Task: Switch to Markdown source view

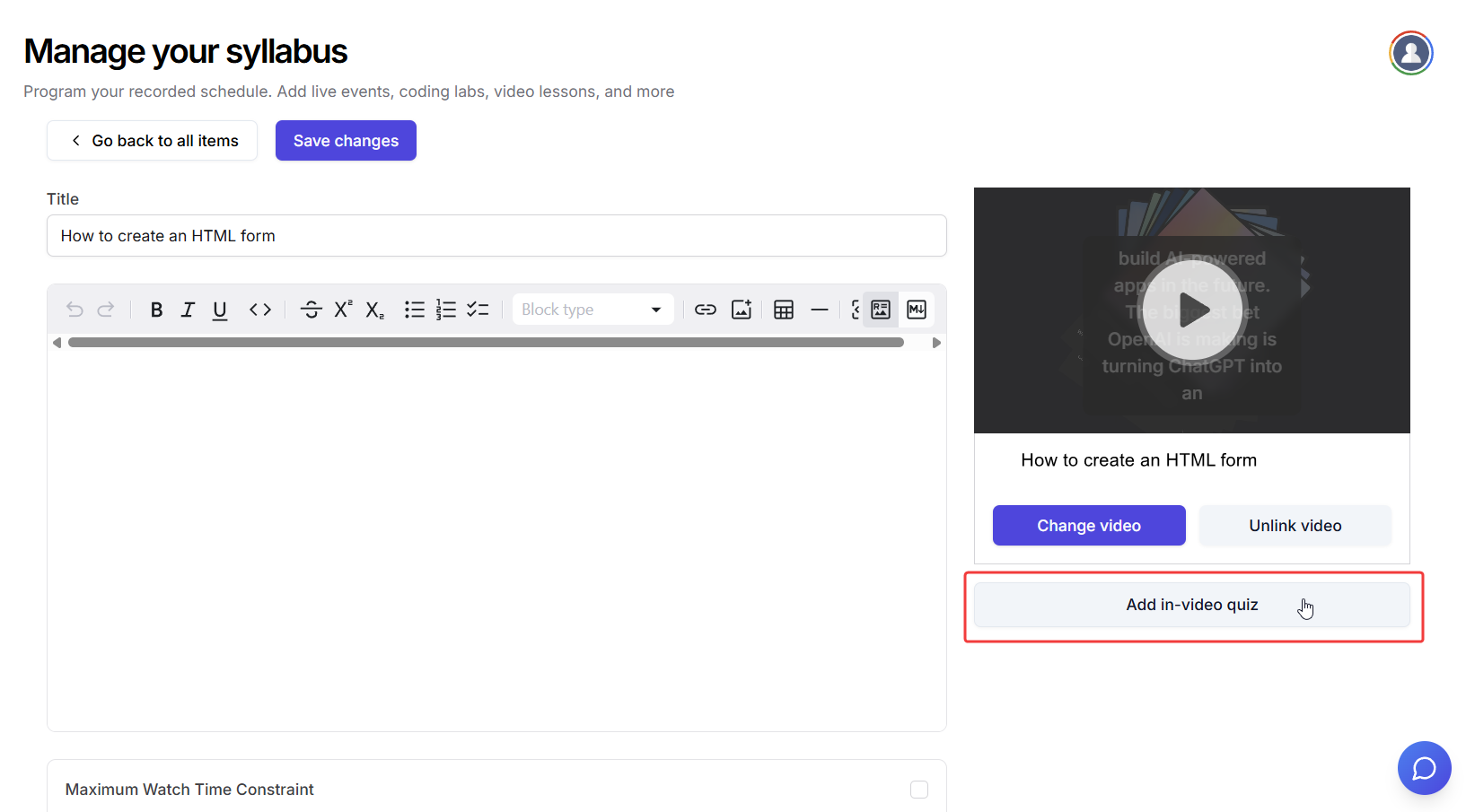Action: [917, 310]
